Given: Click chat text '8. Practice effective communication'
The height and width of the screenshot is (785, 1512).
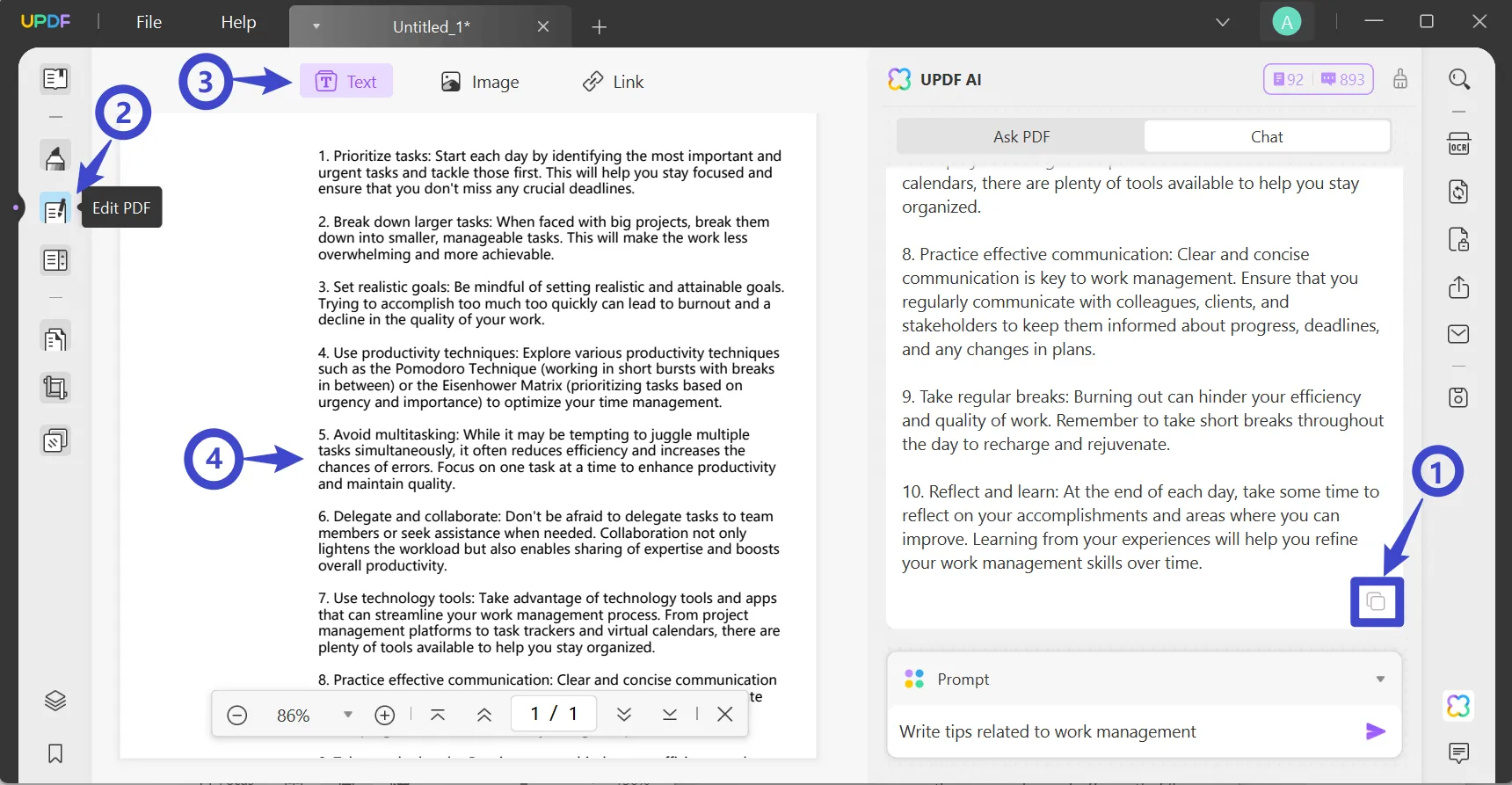Looking at the screenshot, I should click(1141, 302).
